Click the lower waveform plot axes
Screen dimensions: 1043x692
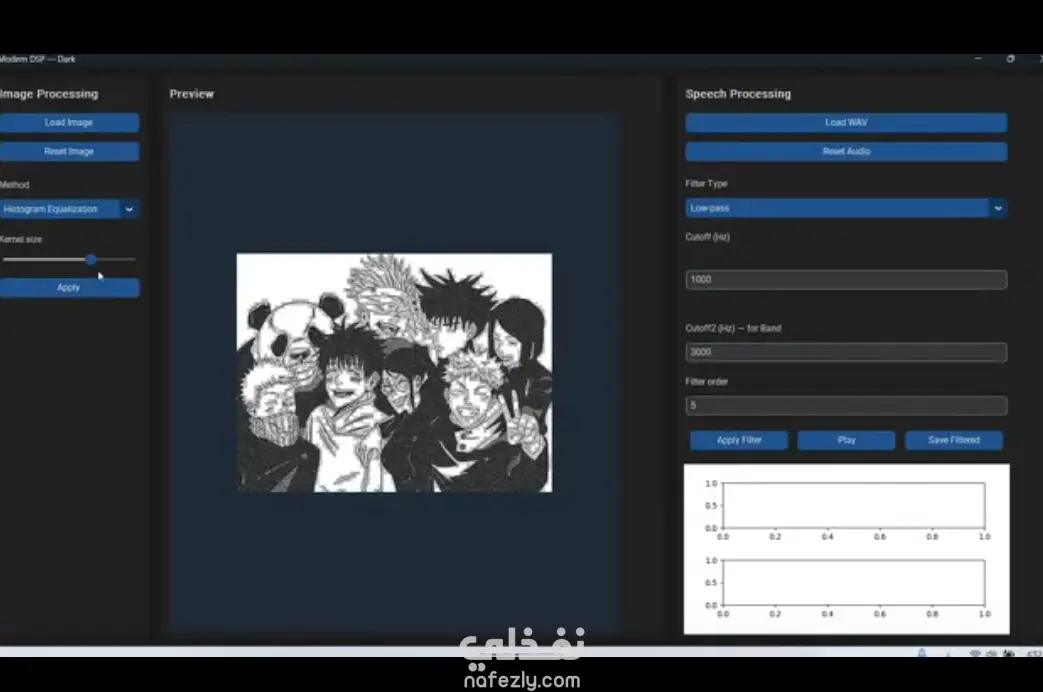point(853,583)
